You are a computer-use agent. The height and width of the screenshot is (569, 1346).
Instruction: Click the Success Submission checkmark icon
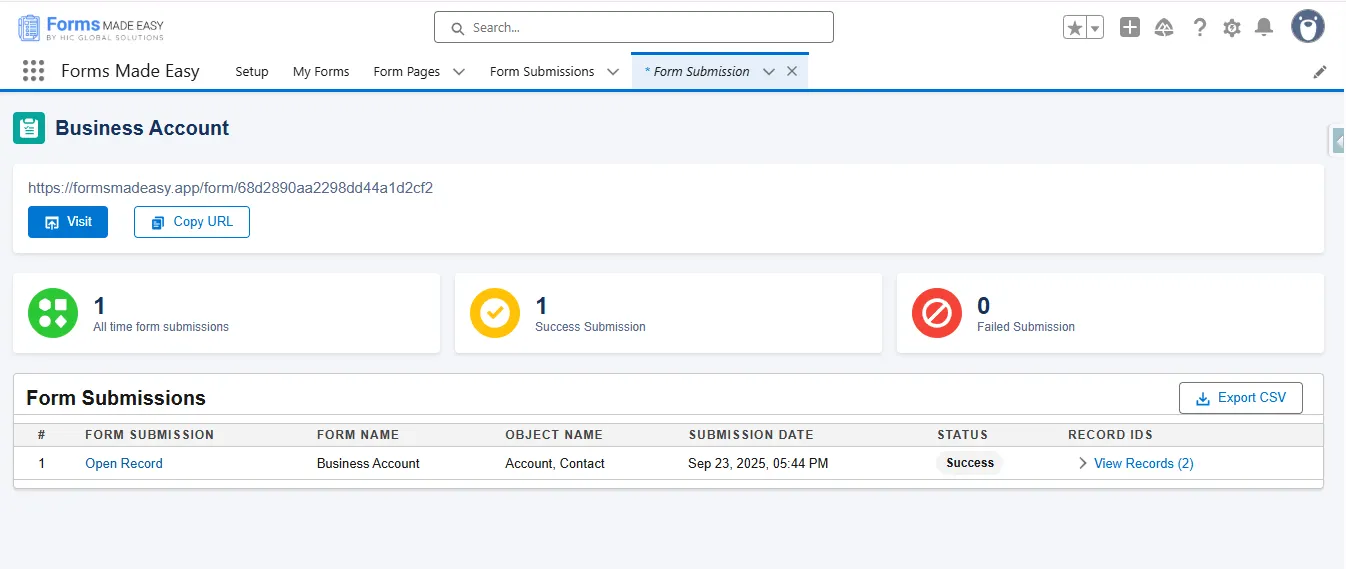pos(495,313)
